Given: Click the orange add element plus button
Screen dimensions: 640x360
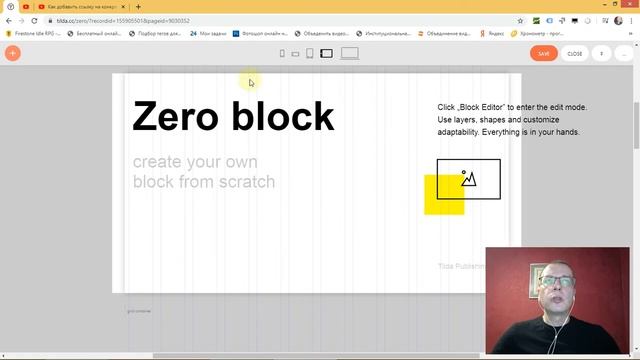Looking at the screenshot, I should [x=13, y=53].
